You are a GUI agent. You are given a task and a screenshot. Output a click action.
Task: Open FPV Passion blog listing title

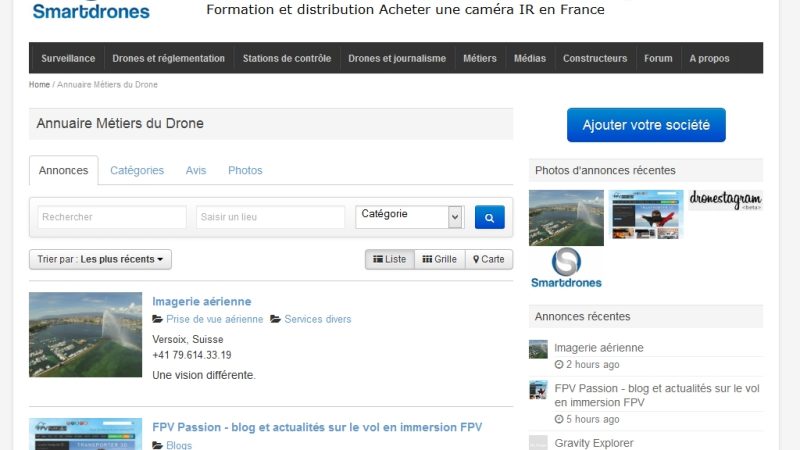click(x=317, y=428)
